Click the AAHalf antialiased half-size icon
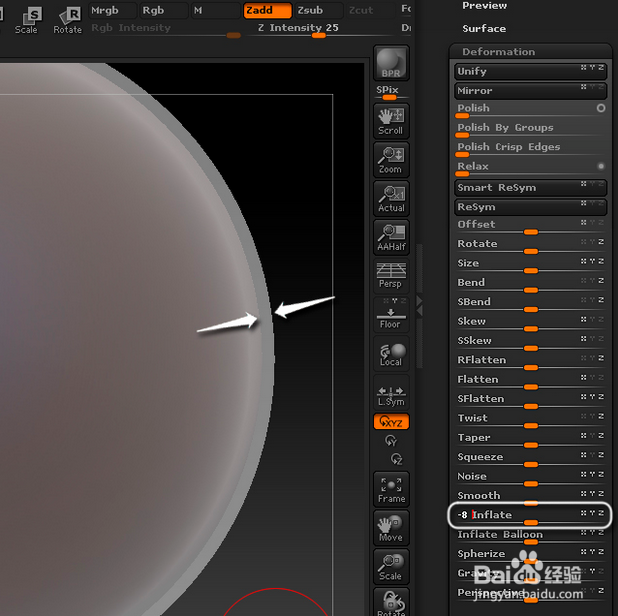This screenshot has height=616, width=618. (x=391, y=237)
